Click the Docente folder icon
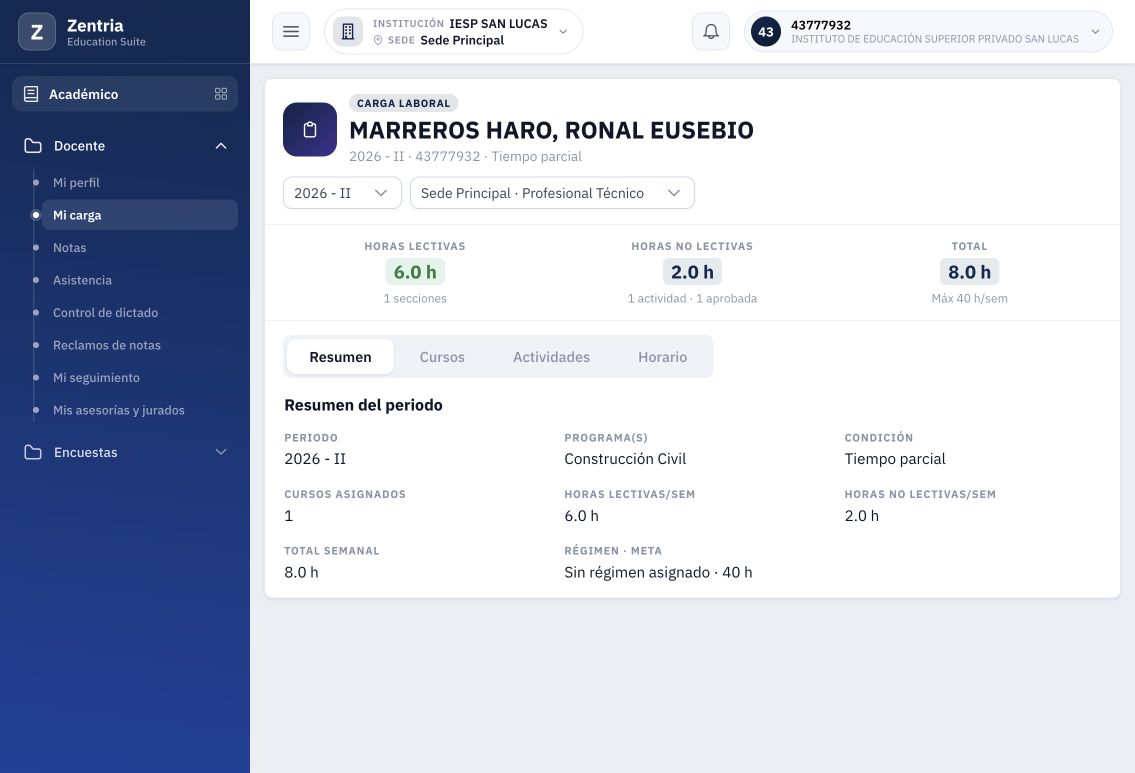 point(33,145)
